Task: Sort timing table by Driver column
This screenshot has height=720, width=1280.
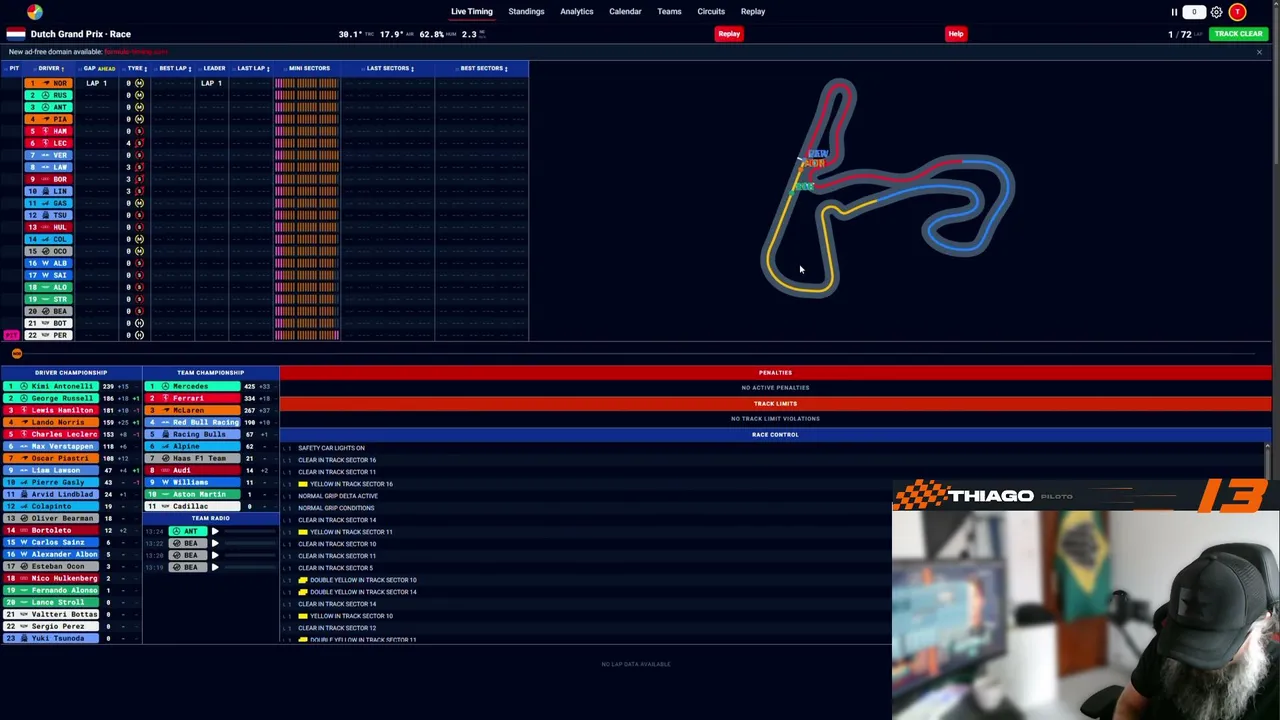Action: 50,68
